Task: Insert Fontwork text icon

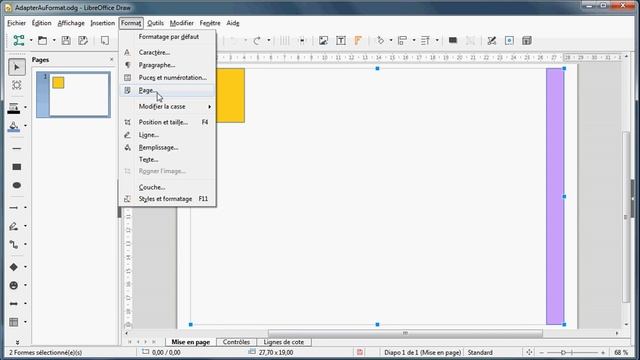Action: point(358,40)
